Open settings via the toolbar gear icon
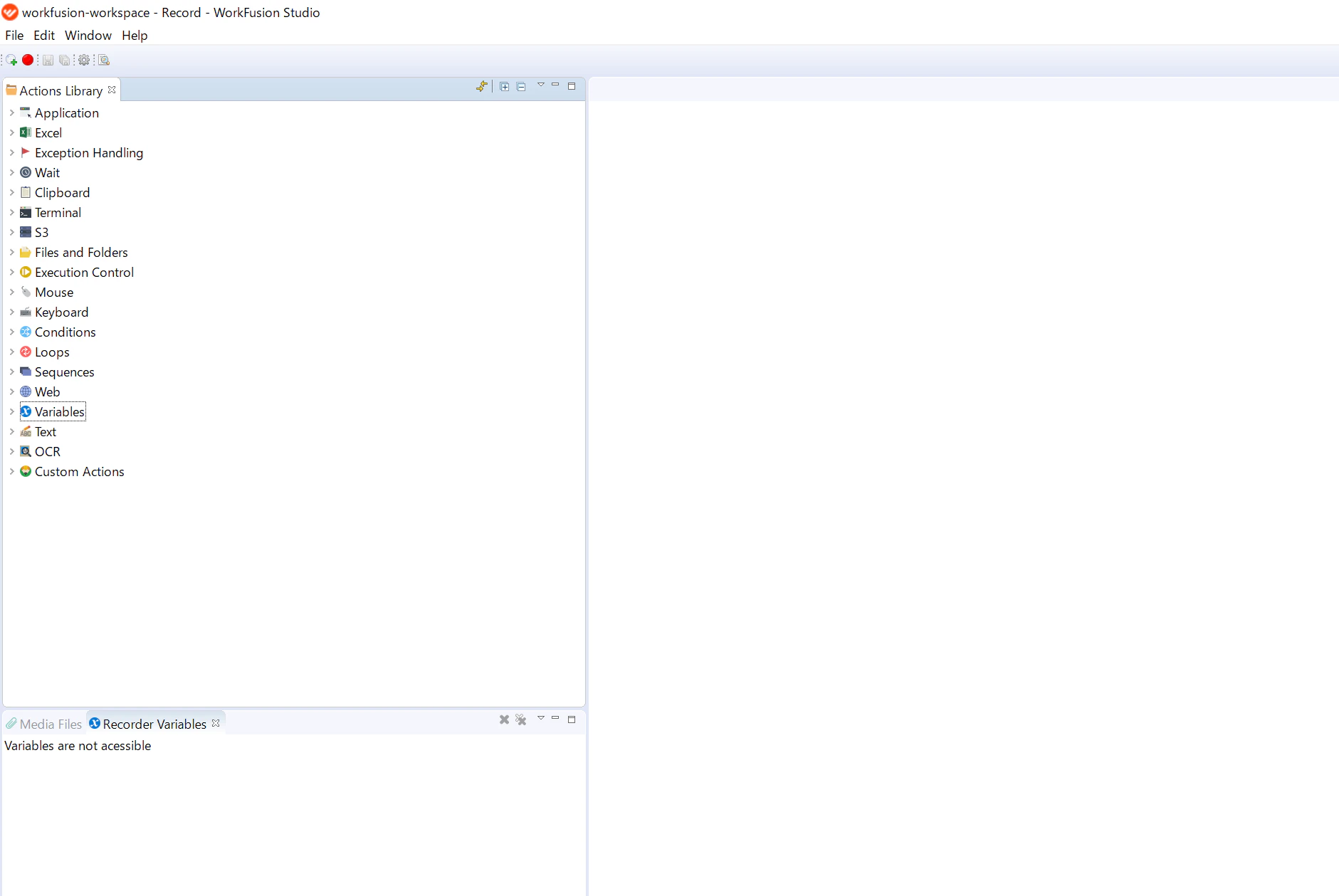Viewport: 1339px width, 896px height. (84, 60)
